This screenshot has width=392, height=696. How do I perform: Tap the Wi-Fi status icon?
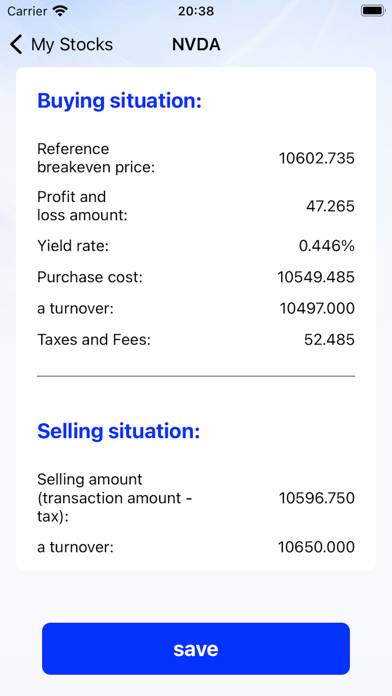tap(60, 11)
